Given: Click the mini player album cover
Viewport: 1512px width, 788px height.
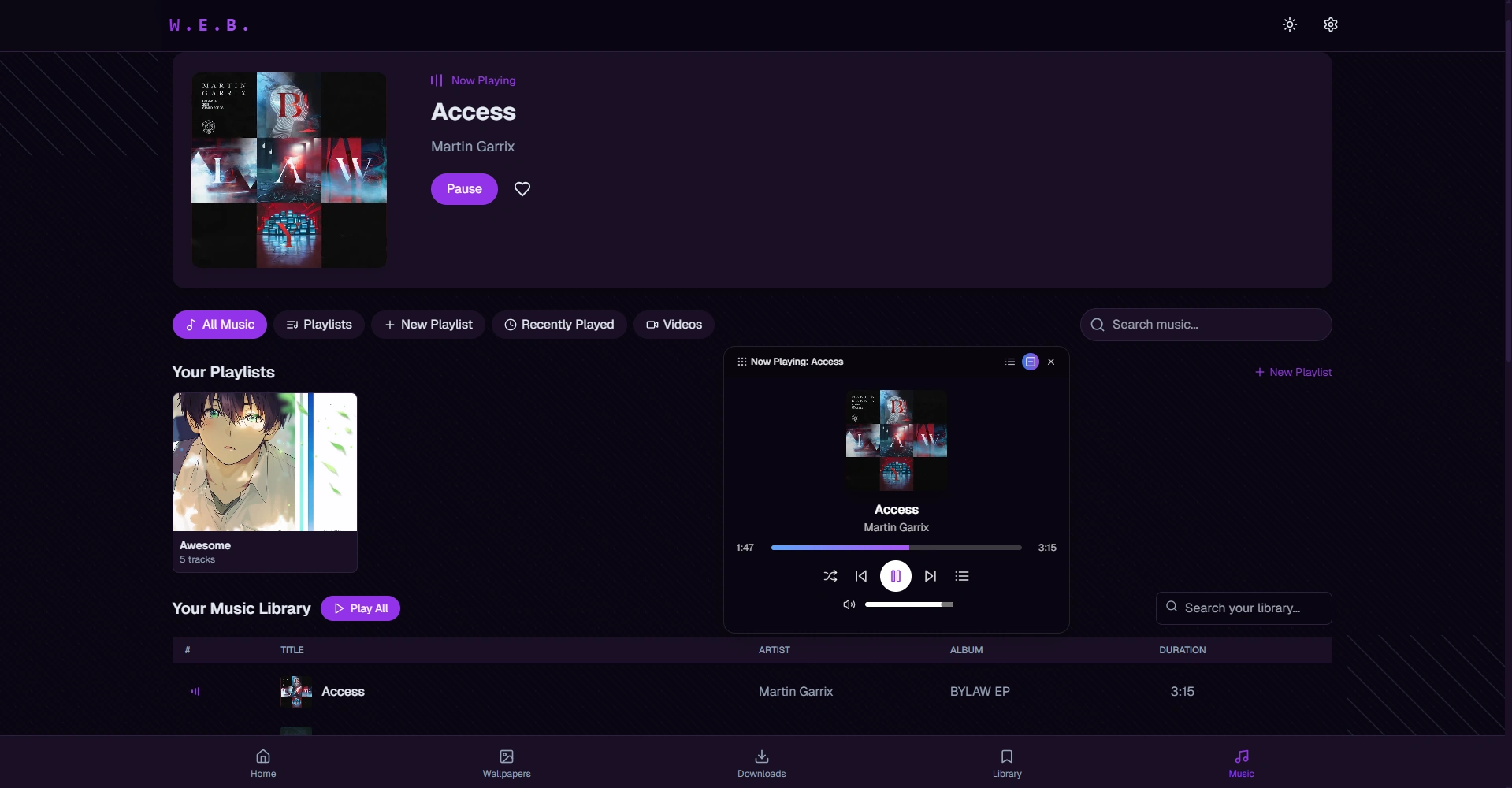Looking at the screenshot, I should click(x=897, y=440).
